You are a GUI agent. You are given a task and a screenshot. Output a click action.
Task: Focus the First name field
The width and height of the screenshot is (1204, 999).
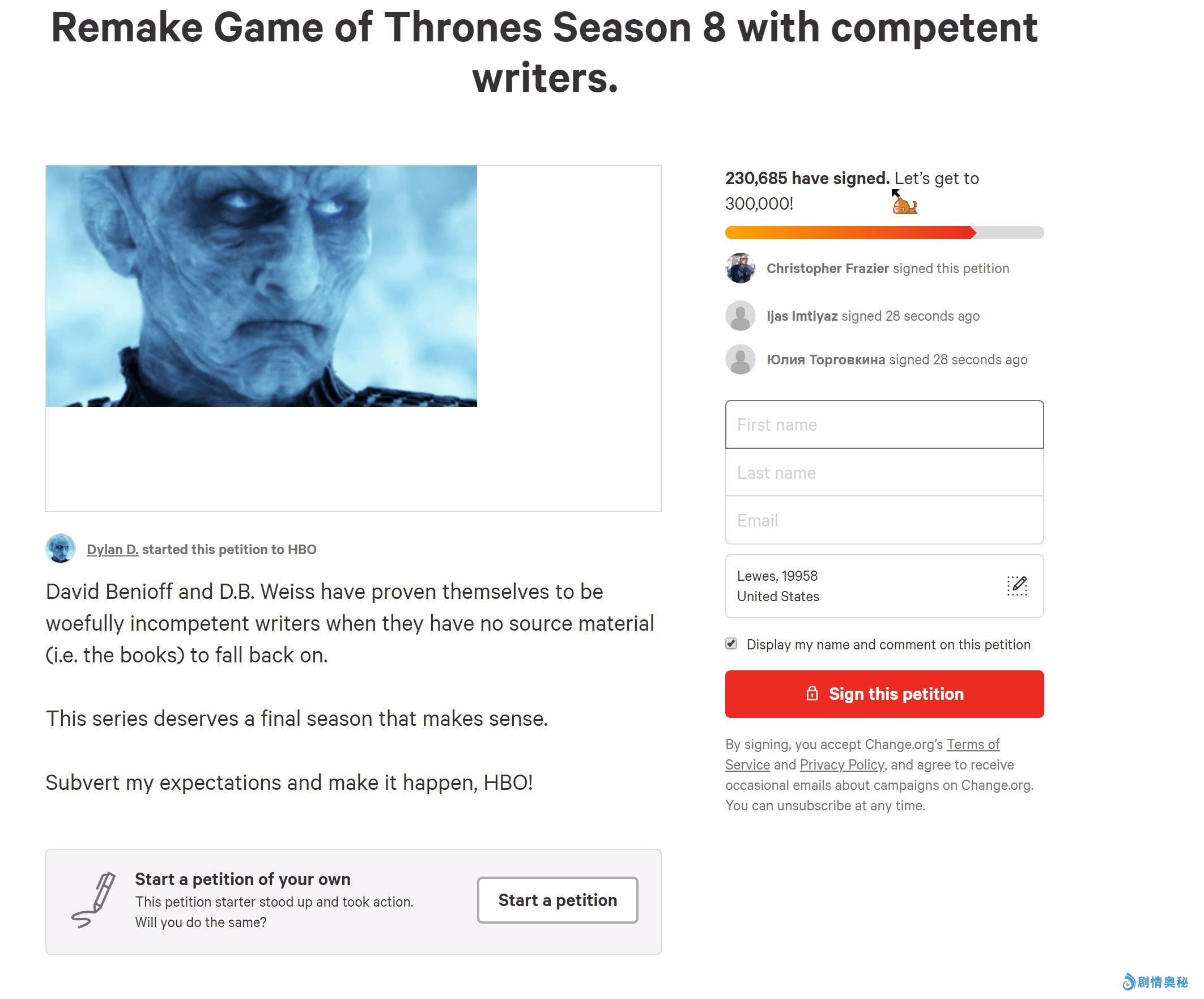[884, 425]
